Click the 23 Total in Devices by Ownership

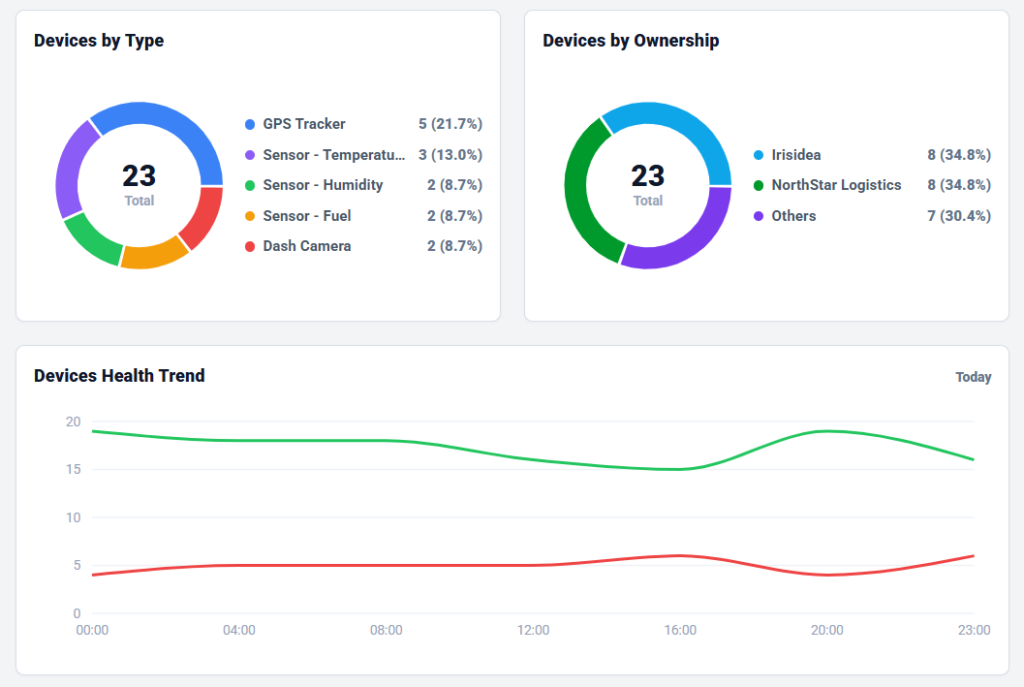(x=648, y=184)
